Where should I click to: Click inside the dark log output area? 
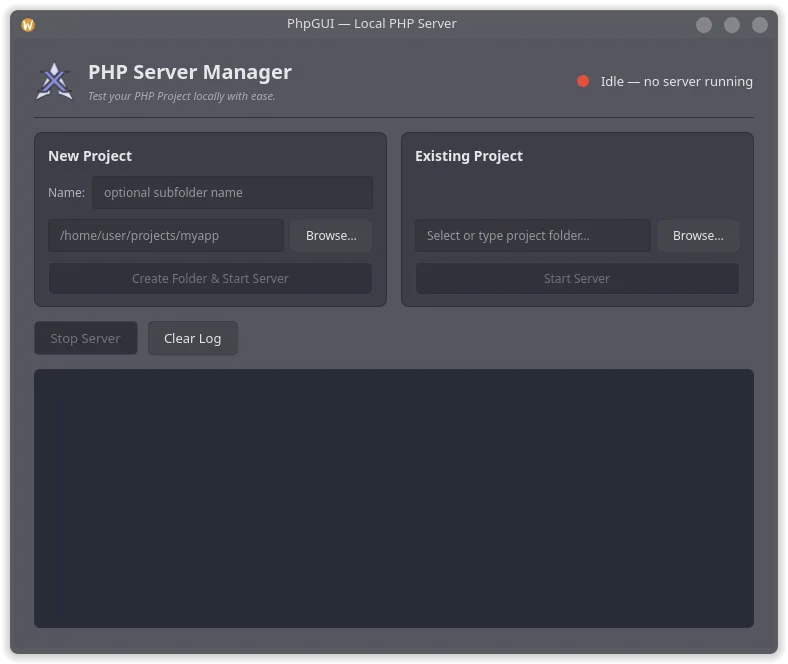(393, 498)
